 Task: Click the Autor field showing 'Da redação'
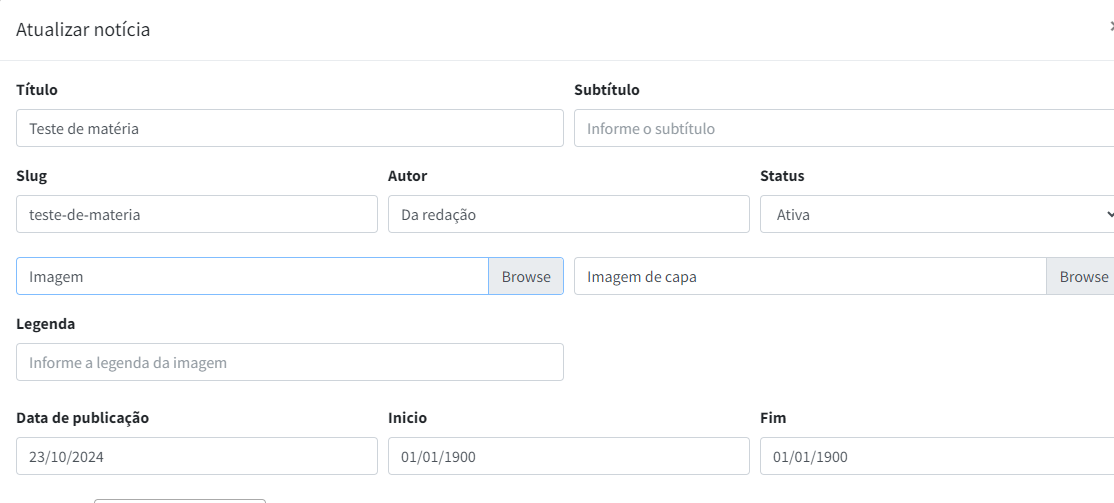coord(568,214)
